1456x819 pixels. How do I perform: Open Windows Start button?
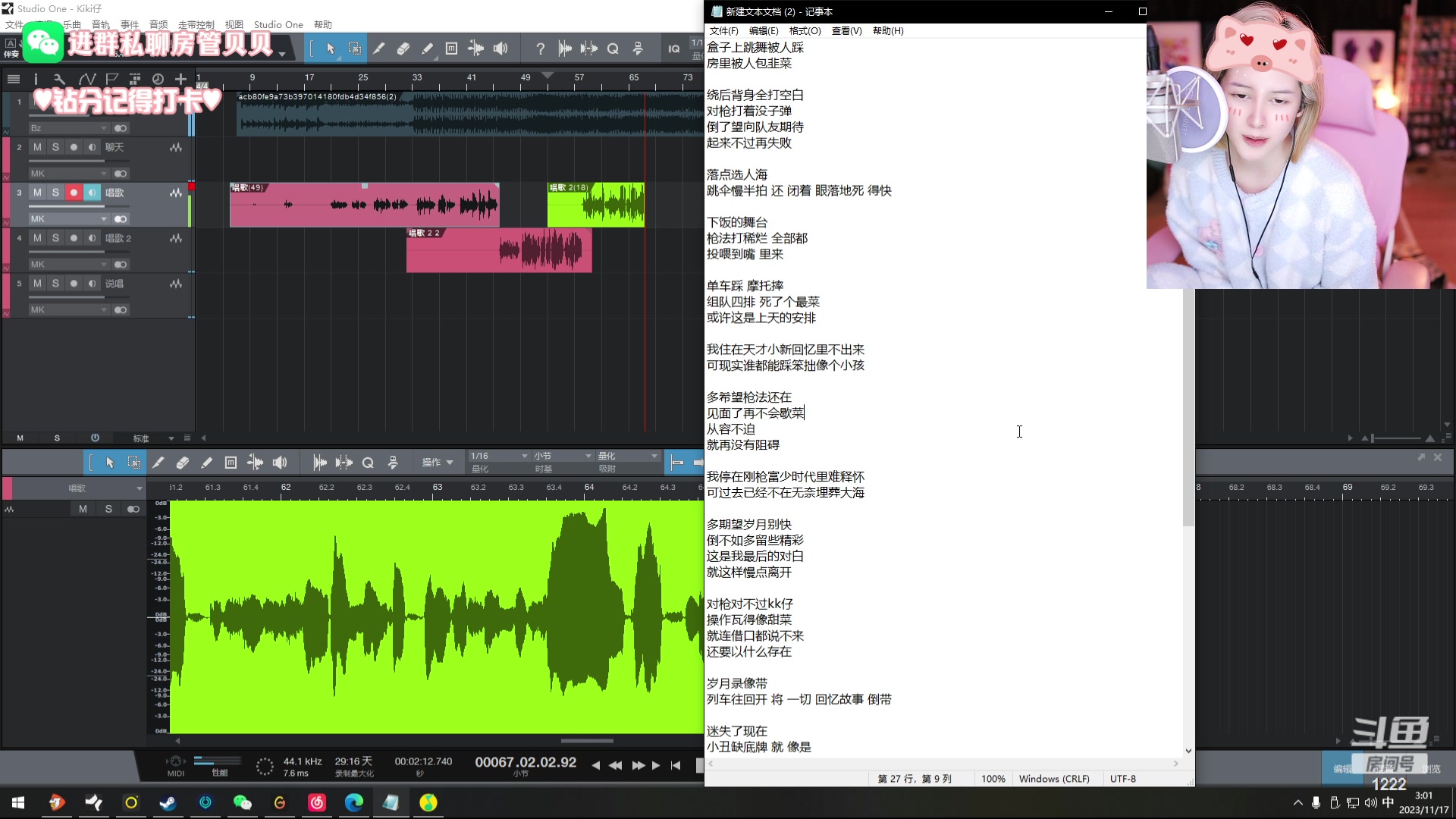pos(18,802)
